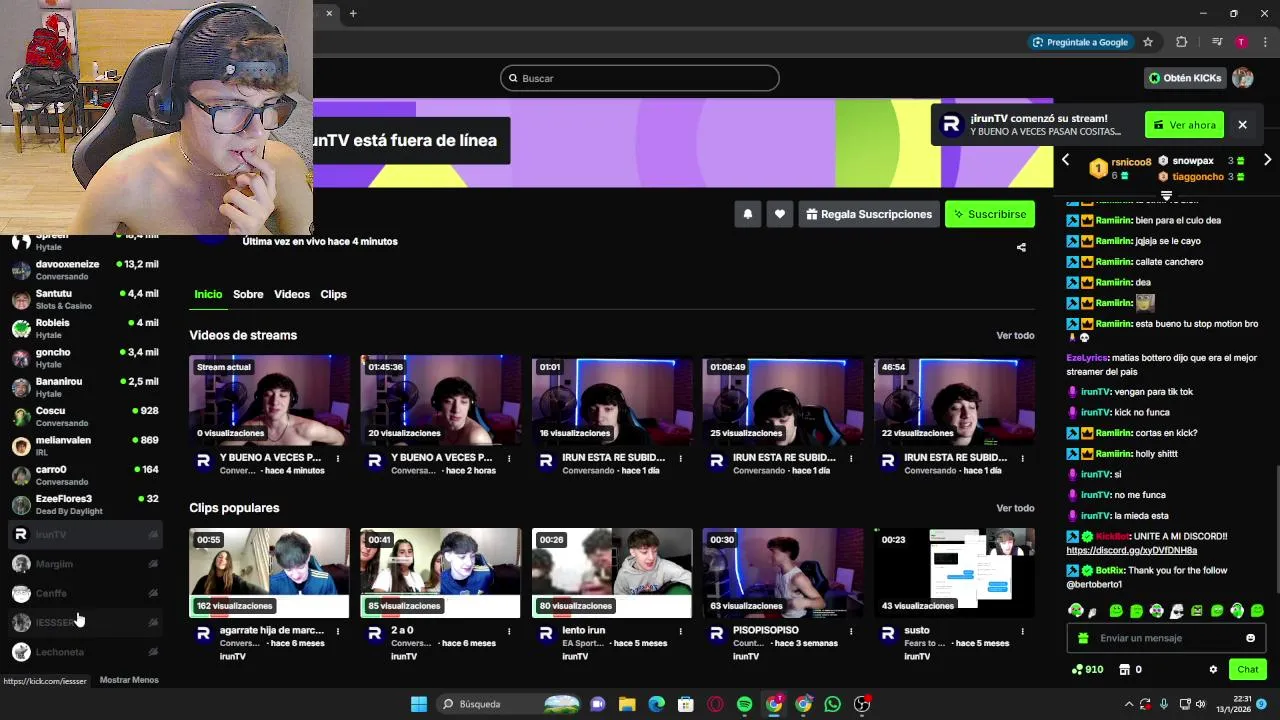1280x720 pixels.
Task: Click Ver todo next to Clips populares
Action: [x=1015, y=508]
